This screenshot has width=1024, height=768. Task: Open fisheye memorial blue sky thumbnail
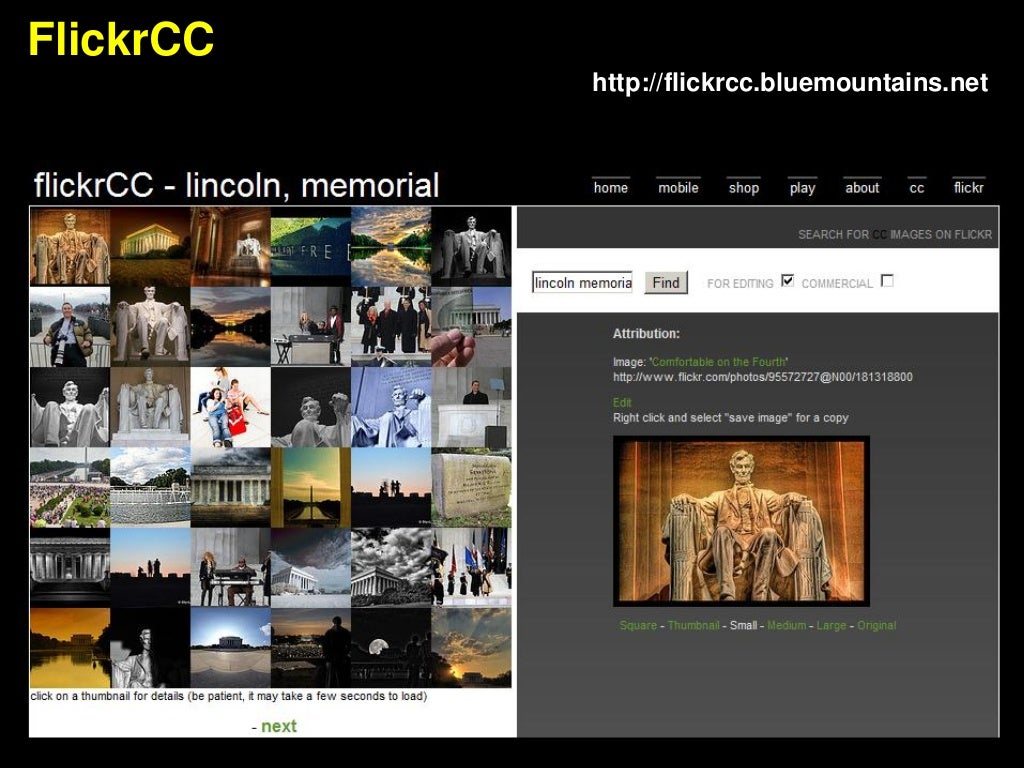pyautogui.click(x=231, y=648)
